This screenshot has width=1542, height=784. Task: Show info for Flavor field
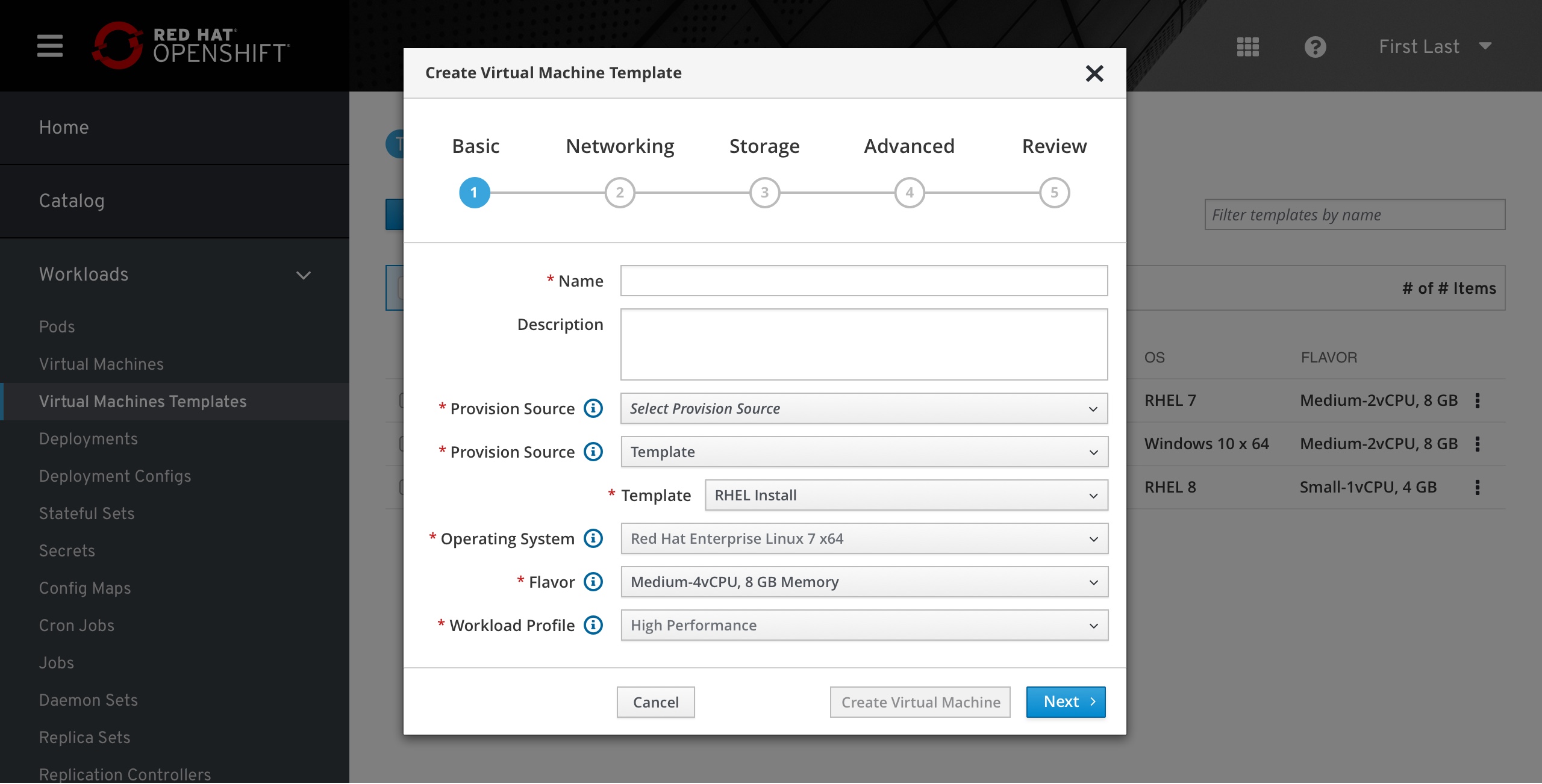[x=593, y=582]
